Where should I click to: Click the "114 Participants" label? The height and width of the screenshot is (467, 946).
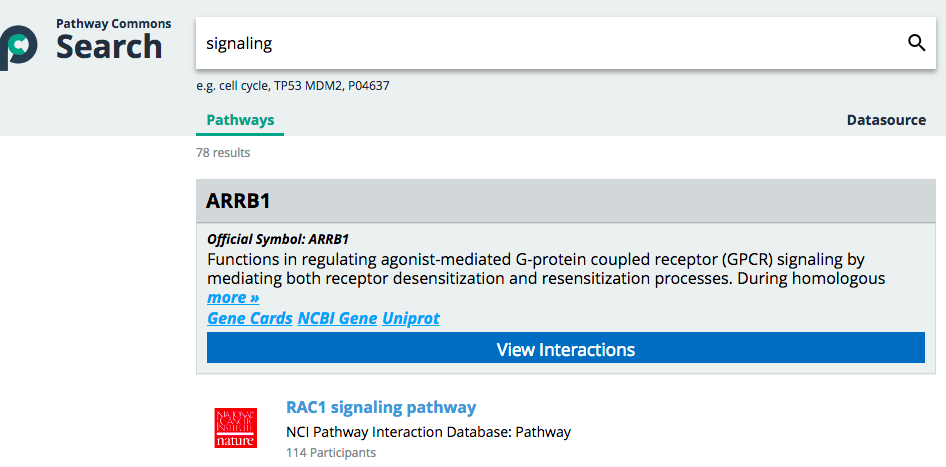coord(331,453)
